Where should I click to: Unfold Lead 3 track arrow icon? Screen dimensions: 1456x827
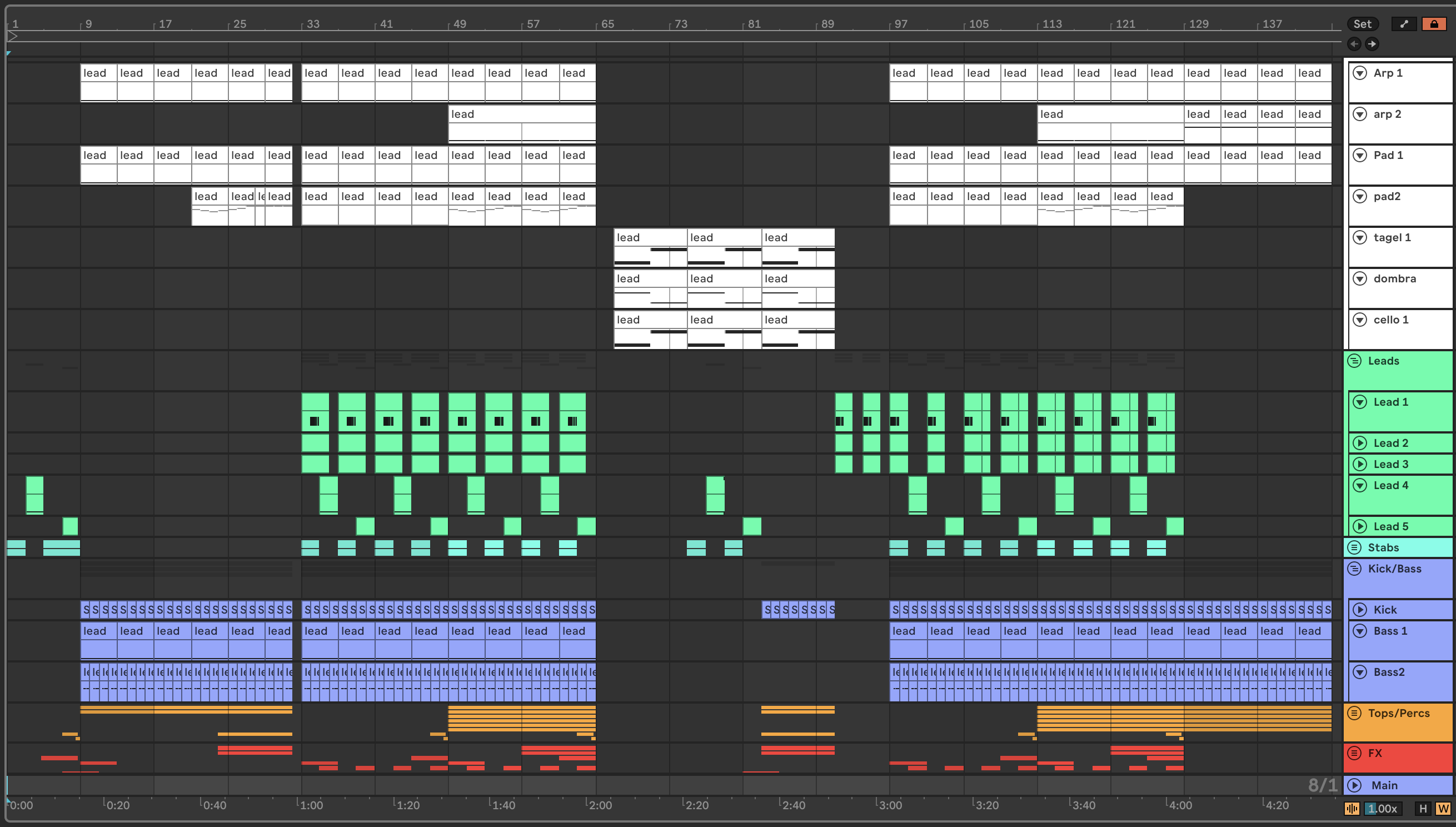click(1359, 464)
